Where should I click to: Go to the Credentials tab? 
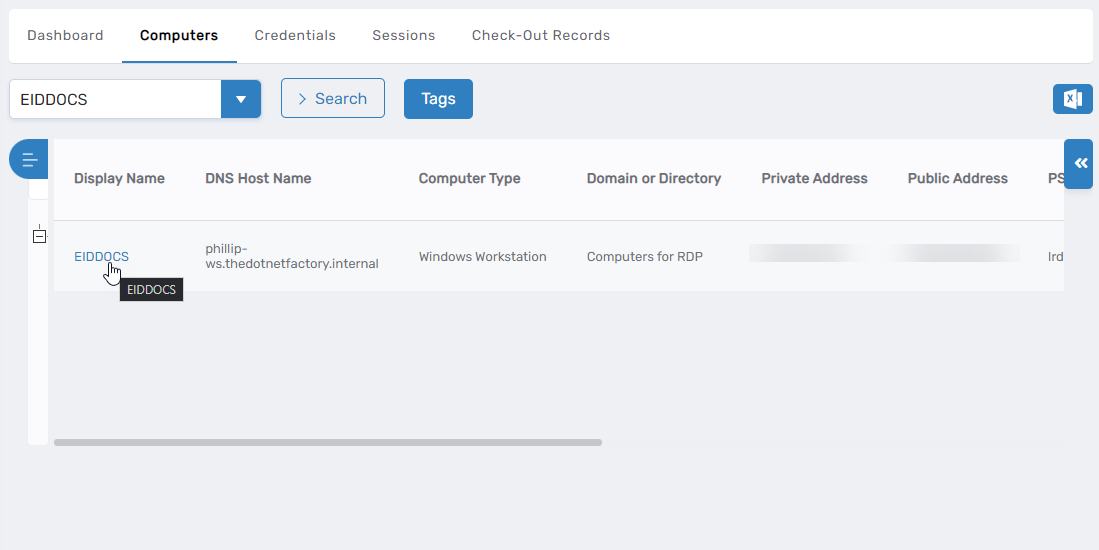(x=295, y=35)
